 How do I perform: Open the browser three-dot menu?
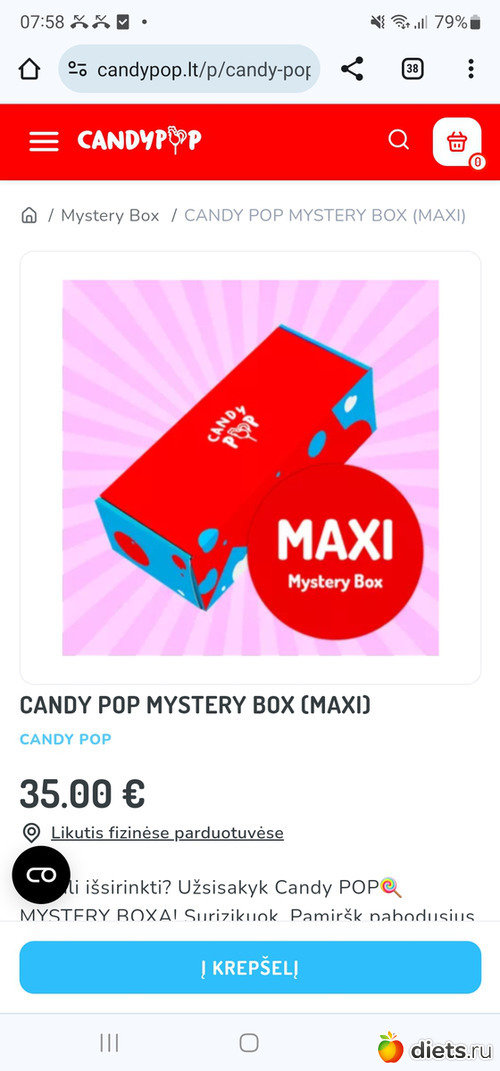(471, 69)
